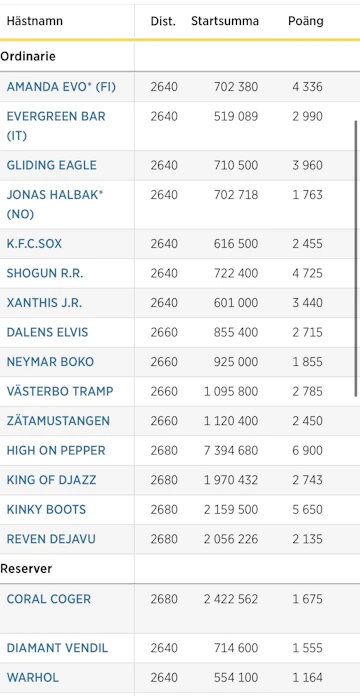Open the KINKY BOOTS horse page

click(46, 510)
